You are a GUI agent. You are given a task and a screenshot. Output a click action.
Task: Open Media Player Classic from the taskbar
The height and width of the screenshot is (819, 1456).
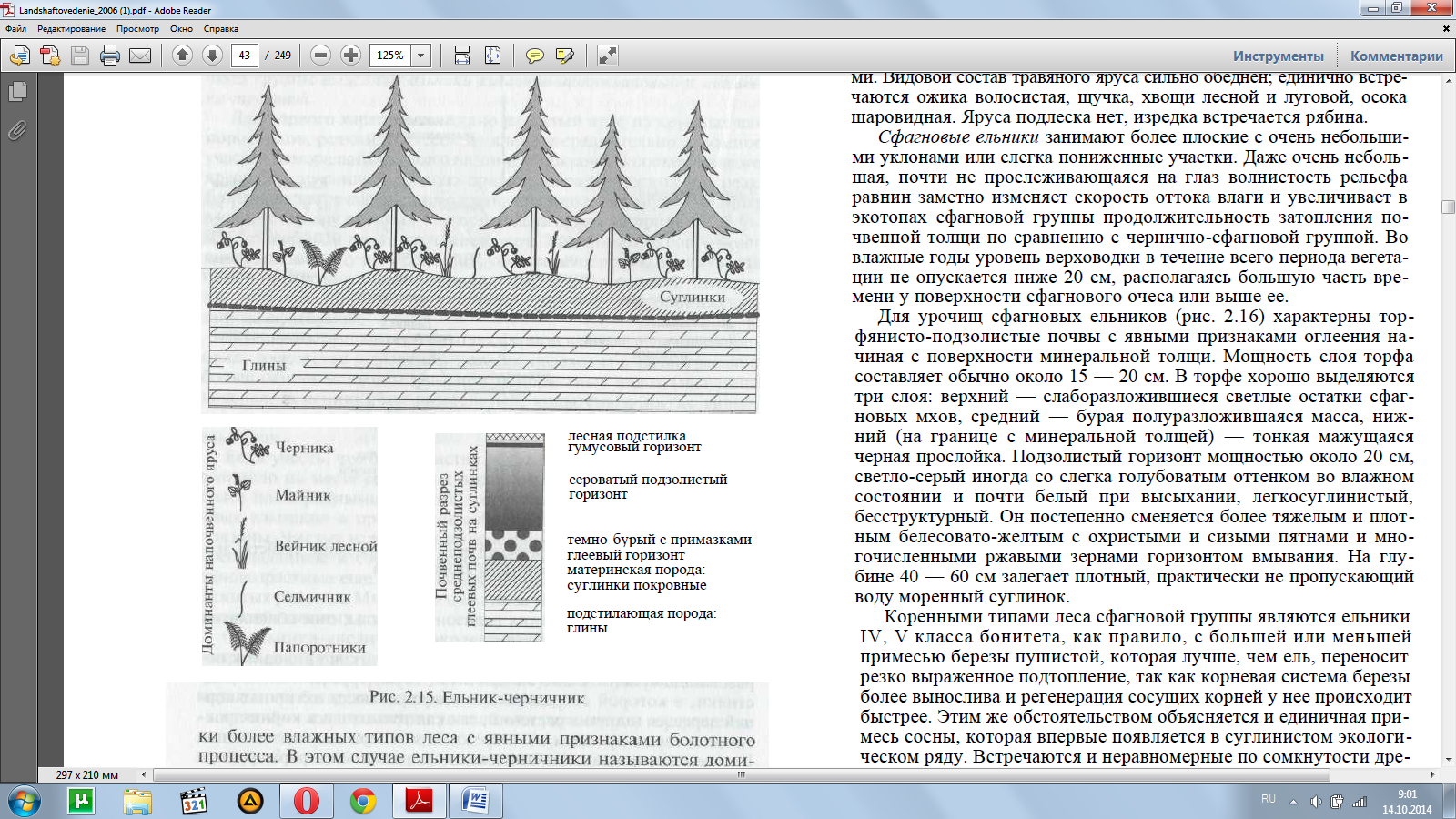click(x=194, y=802)
